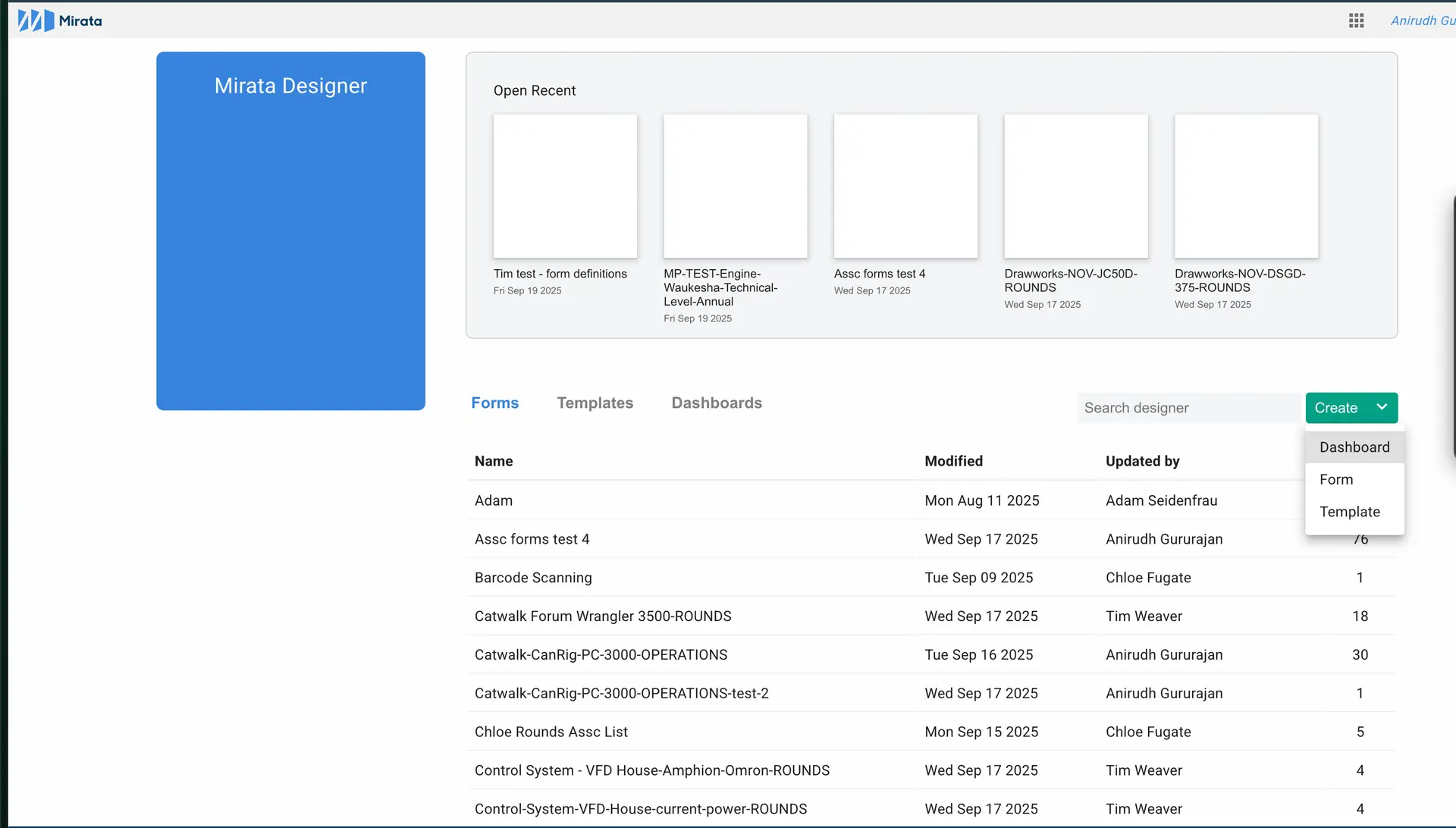Select the Forms tab
This screenshot has width=1456, height=828.
coord(494,403)
